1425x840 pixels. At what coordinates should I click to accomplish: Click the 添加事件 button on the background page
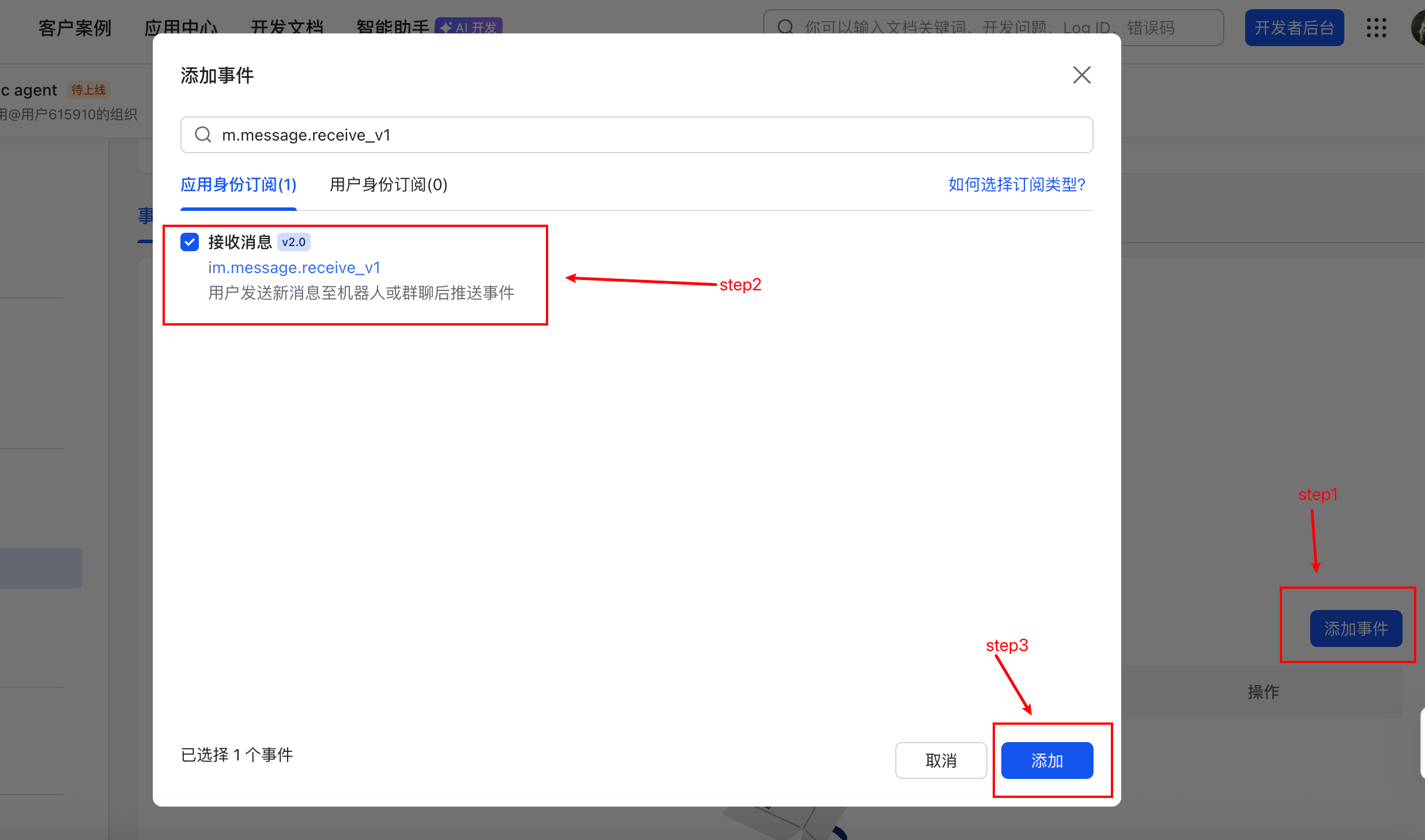point(1356,629)
